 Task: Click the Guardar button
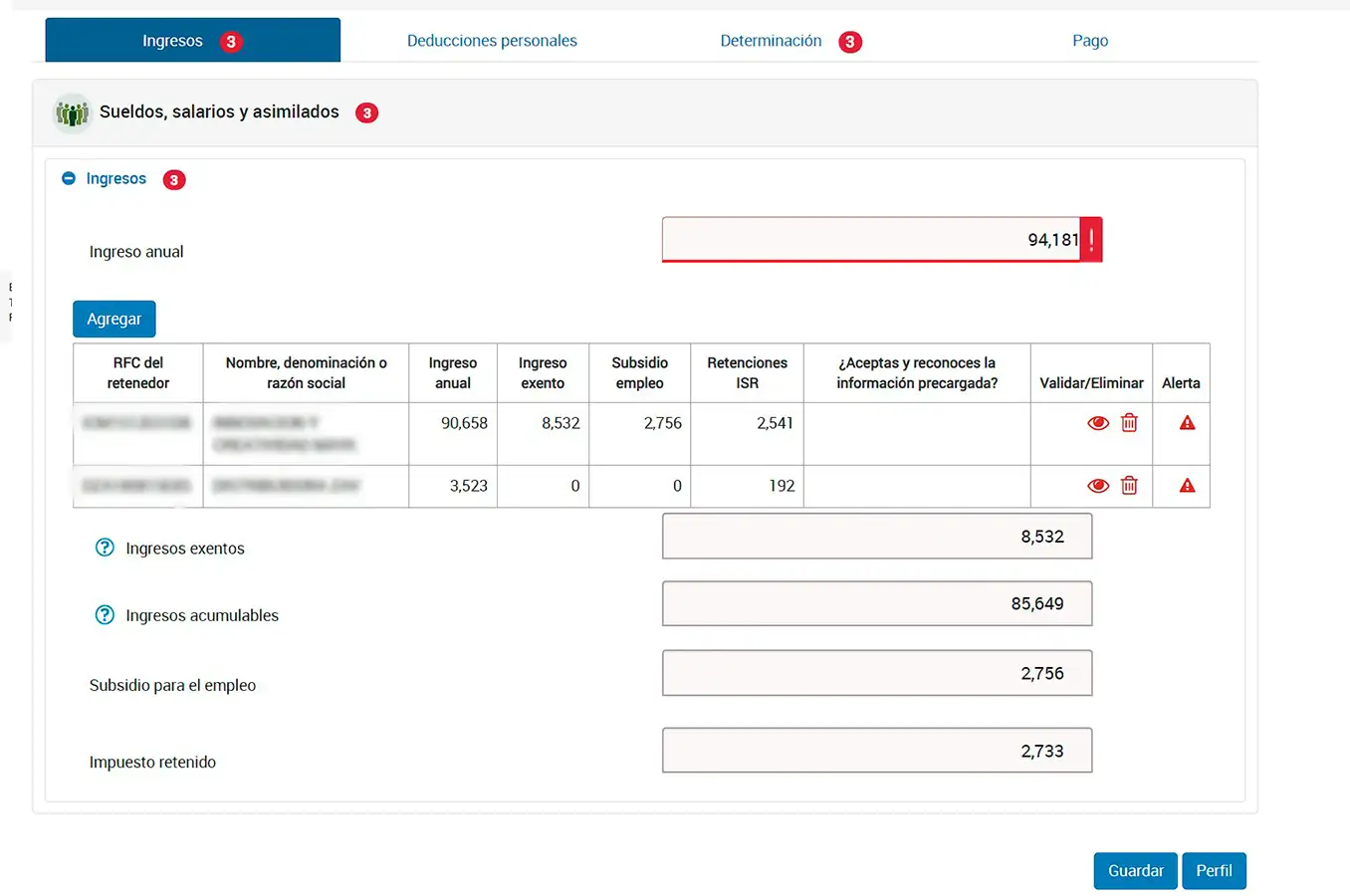1135,871
